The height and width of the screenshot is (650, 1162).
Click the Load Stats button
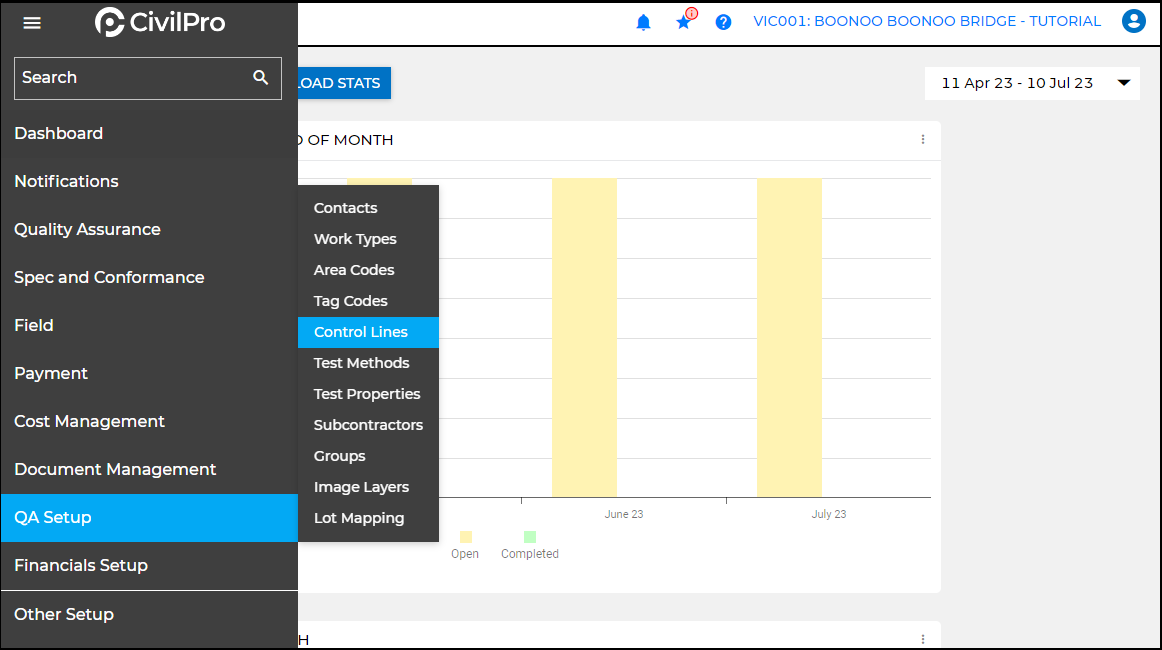[x=344, y=83]
